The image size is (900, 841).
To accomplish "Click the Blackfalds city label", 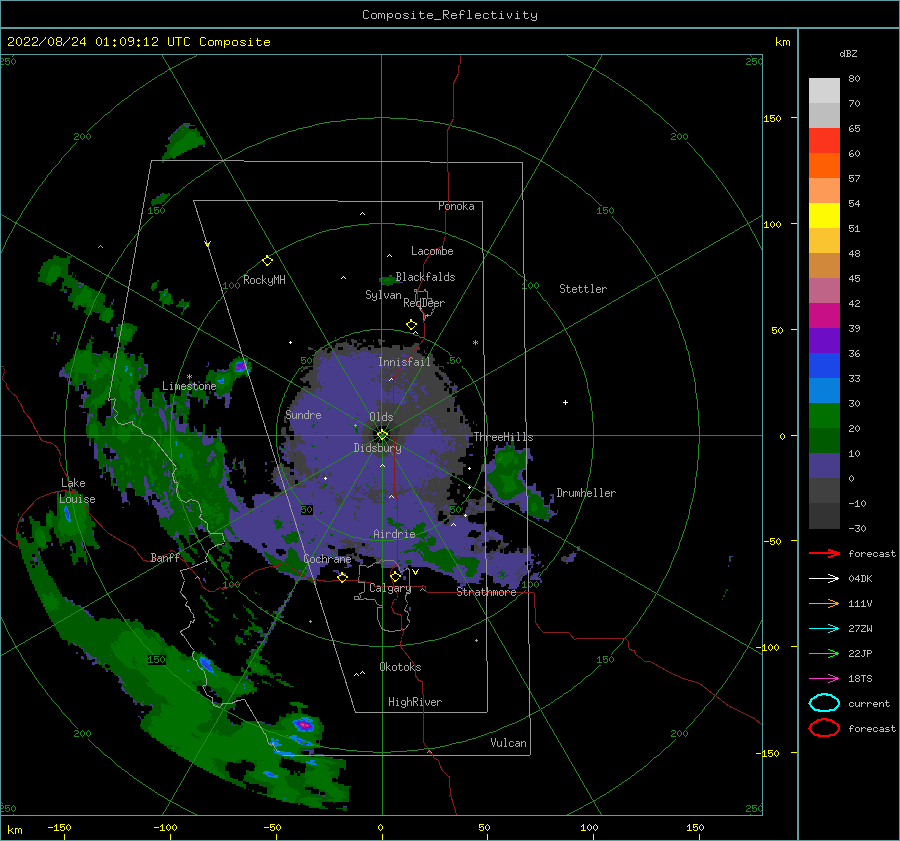I will coord(425,277).
